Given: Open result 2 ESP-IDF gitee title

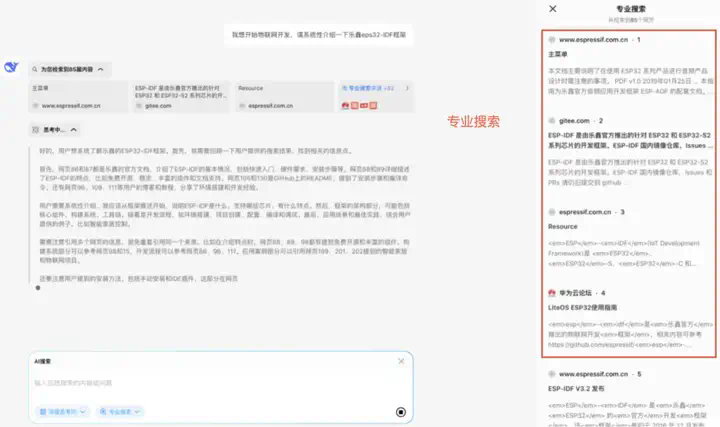Looking at the screenshot, I should pyautogui.click(x=630, y=140).
